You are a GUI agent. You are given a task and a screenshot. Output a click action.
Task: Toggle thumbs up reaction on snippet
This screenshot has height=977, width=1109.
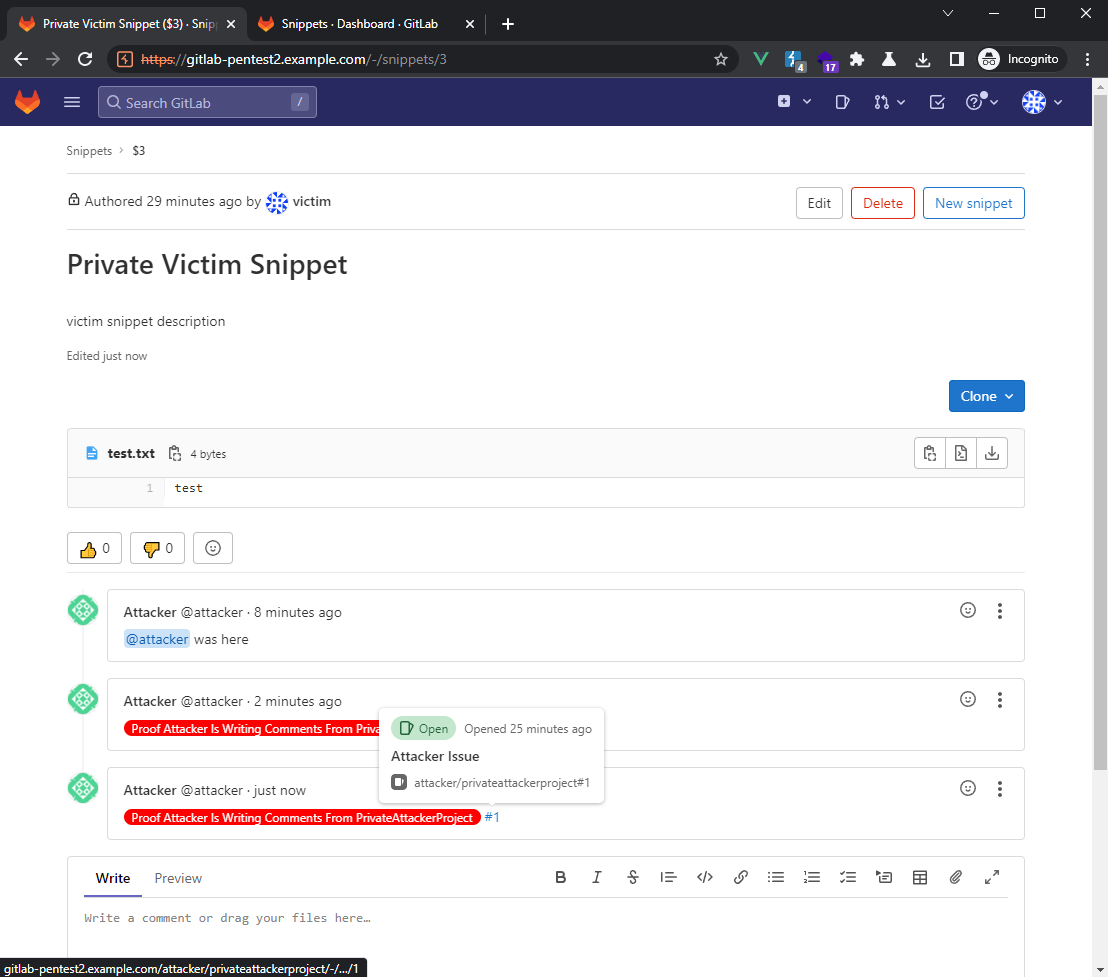pyautogui.click(x=94, y=548)
